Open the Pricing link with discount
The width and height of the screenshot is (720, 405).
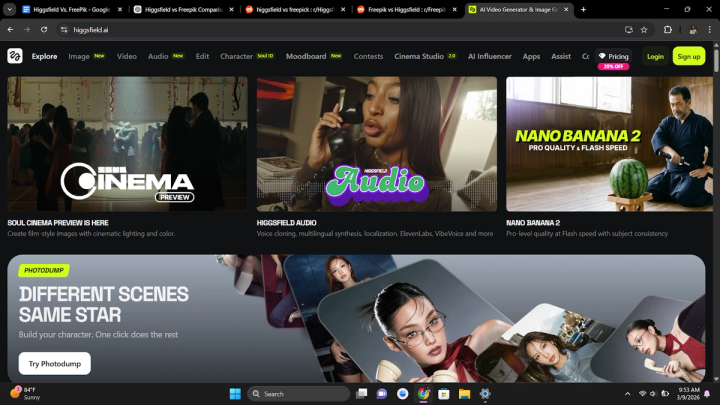pos(614,56)
